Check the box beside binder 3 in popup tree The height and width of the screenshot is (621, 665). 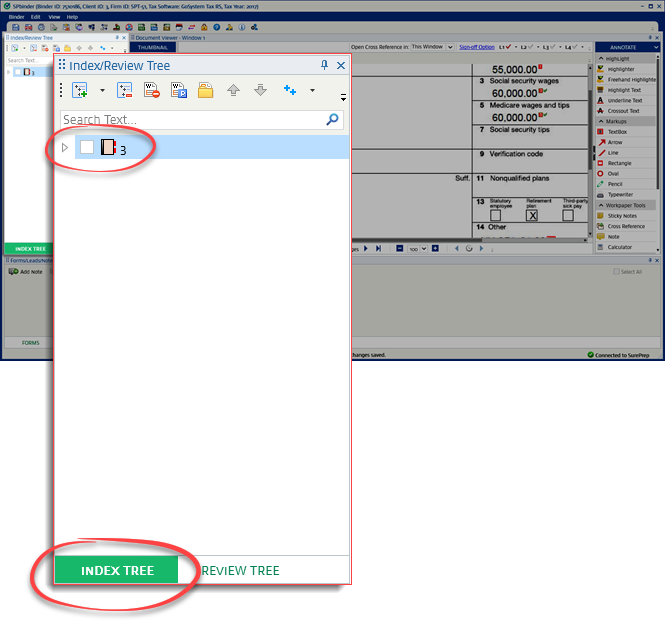tap(87, 147)
